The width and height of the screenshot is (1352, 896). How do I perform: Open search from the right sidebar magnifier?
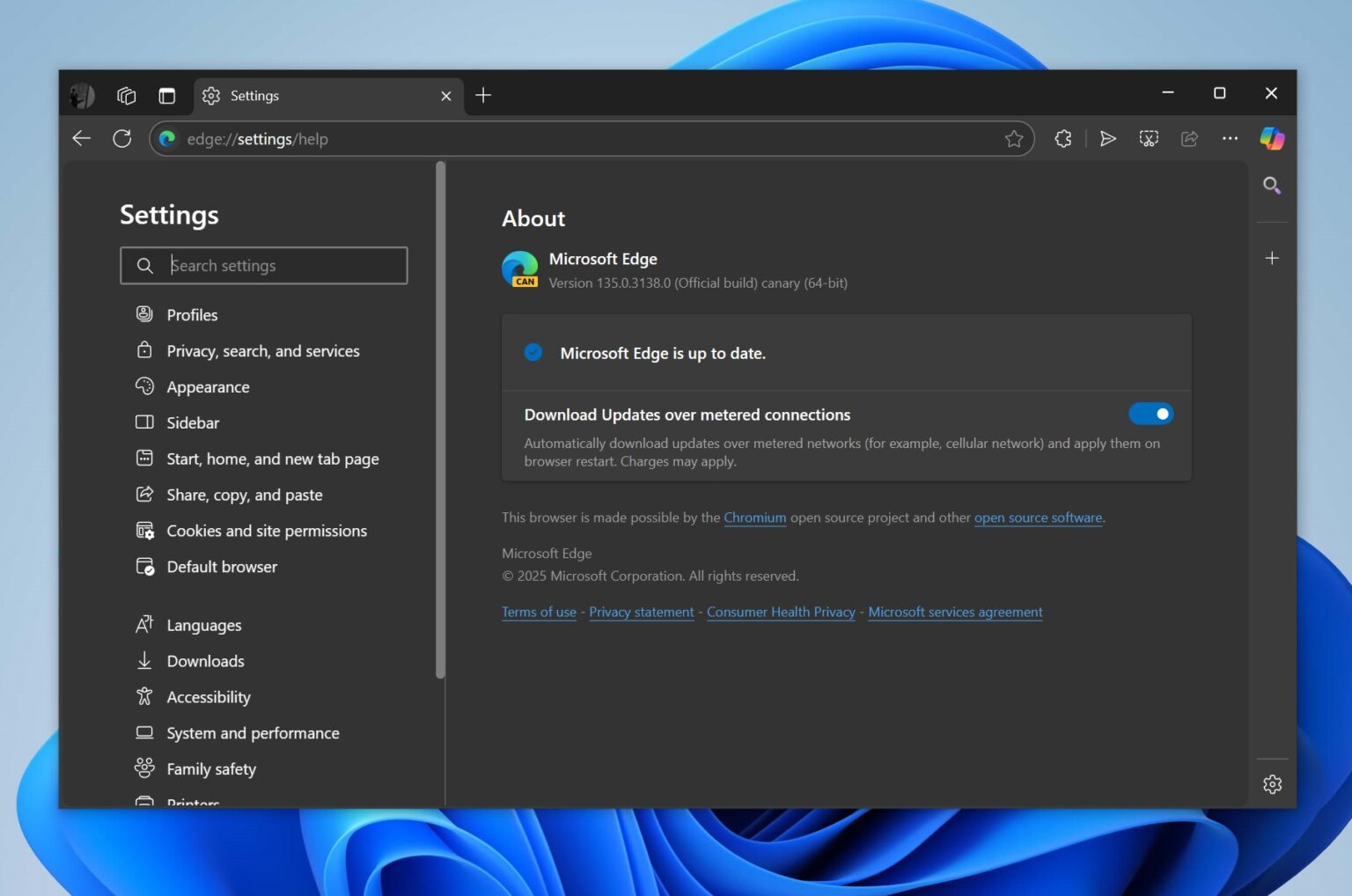click(x=1272, y=186)
